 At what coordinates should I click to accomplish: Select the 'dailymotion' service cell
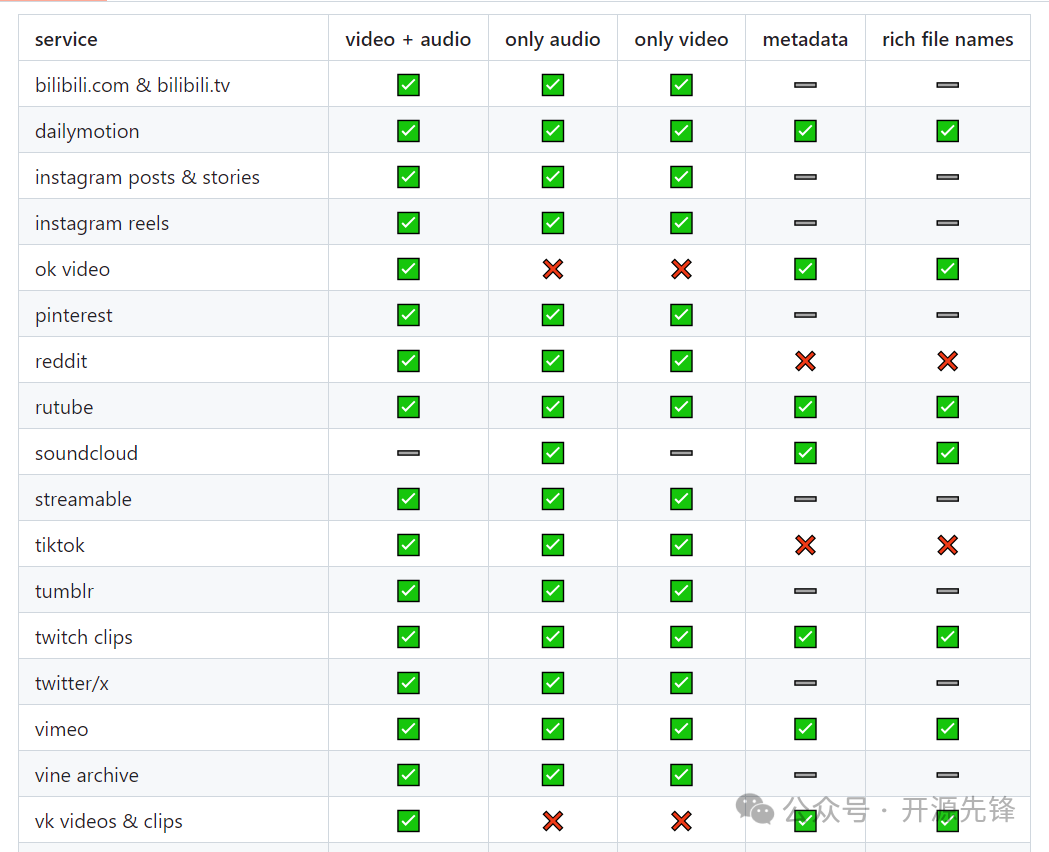click(173, 130)
